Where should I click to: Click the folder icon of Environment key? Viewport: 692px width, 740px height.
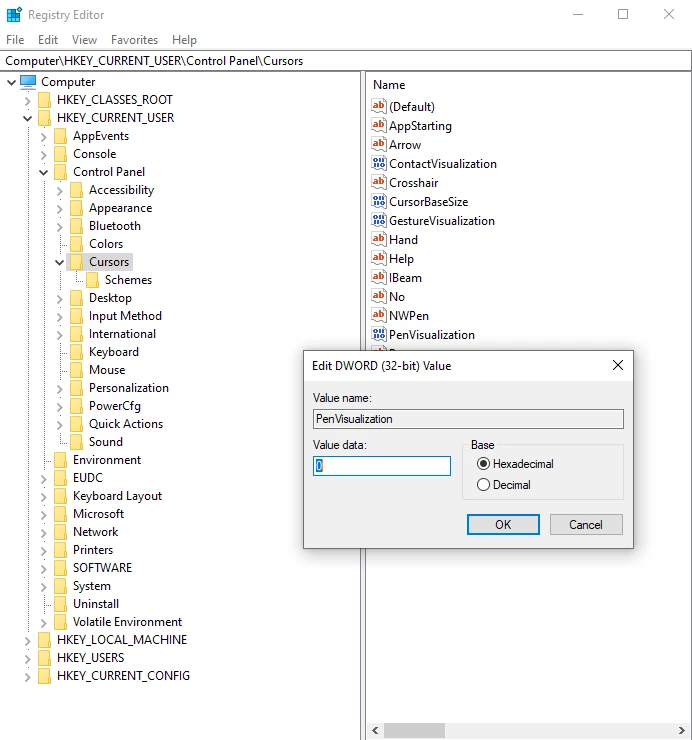[x=60, y=460]
